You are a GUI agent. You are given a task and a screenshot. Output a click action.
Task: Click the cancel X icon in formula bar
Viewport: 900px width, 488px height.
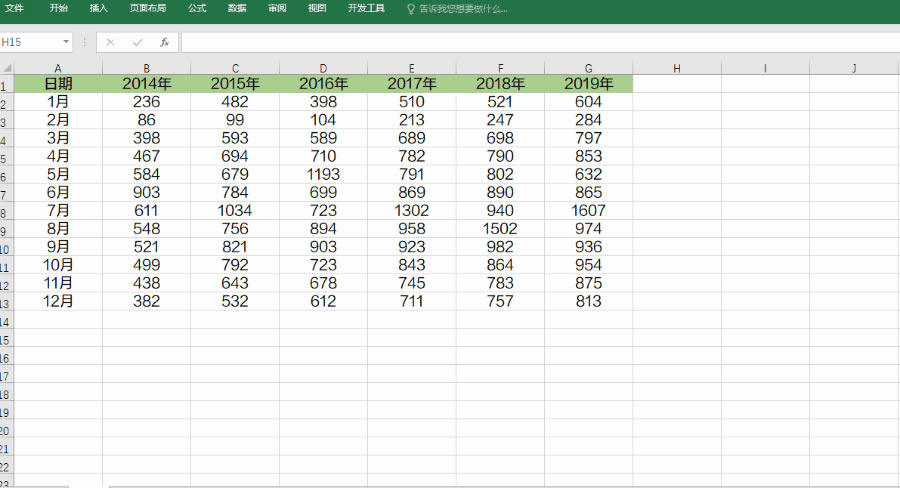pyautogui.click(x=110, y=42)
